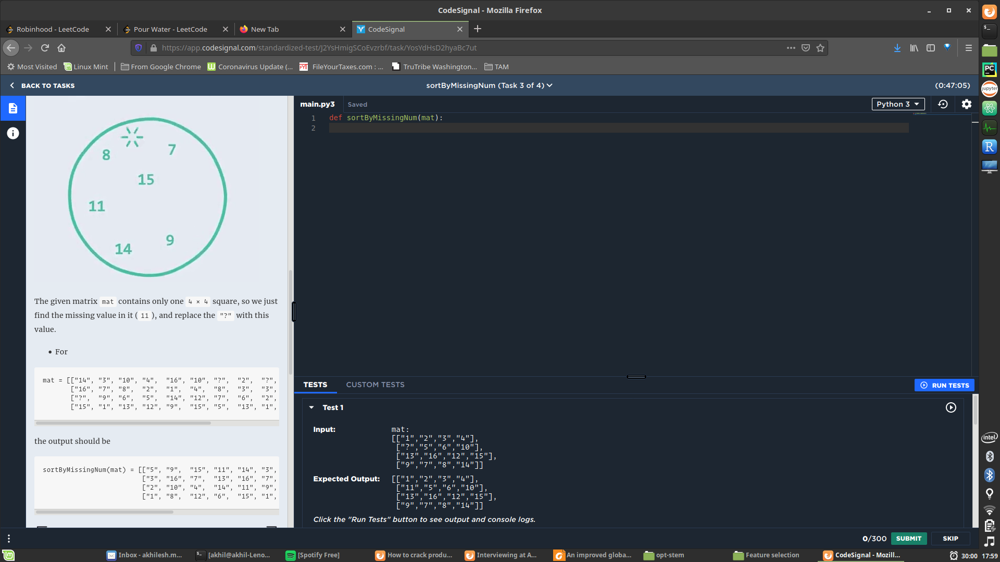Open PyCharm from the right dock

[x=989, y=69]
